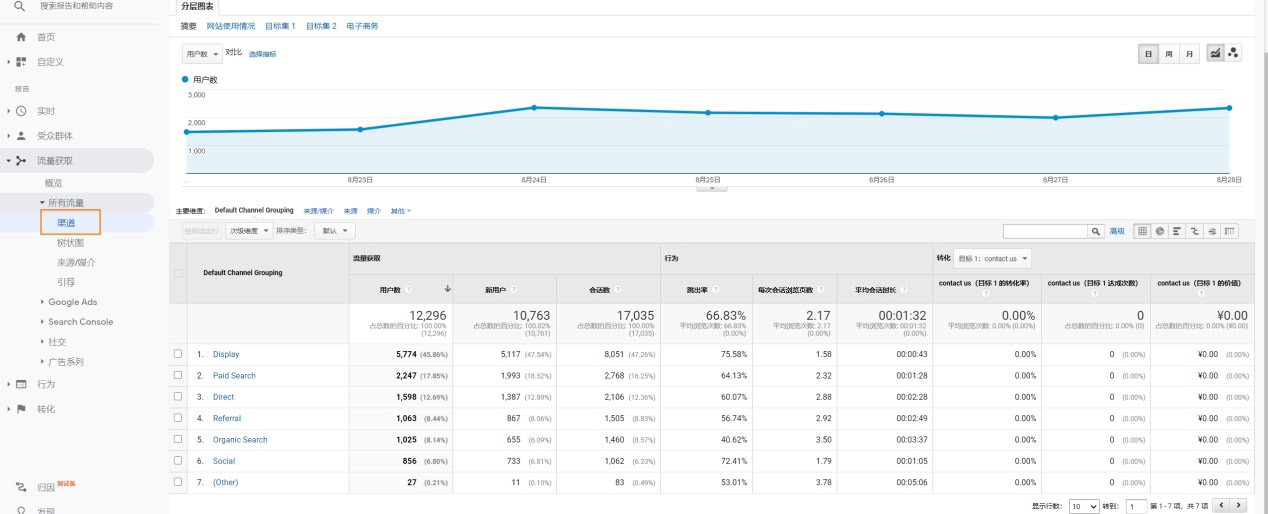Screen dimensions: 1268x514
Task: Check the Display row checkbox
Action: click(x=179, y=354)
